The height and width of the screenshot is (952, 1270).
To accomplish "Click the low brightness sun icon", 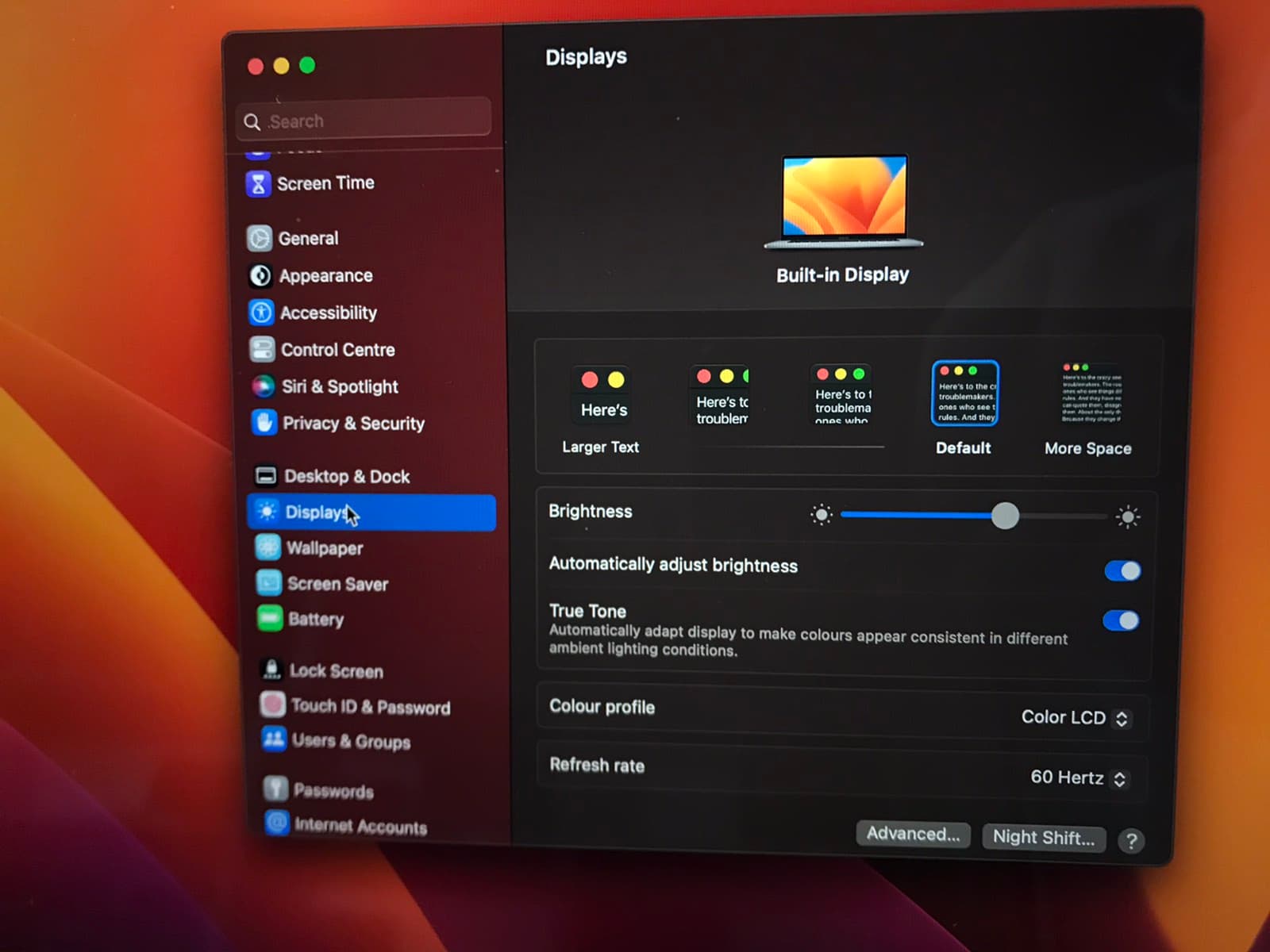I will (822, 515).
